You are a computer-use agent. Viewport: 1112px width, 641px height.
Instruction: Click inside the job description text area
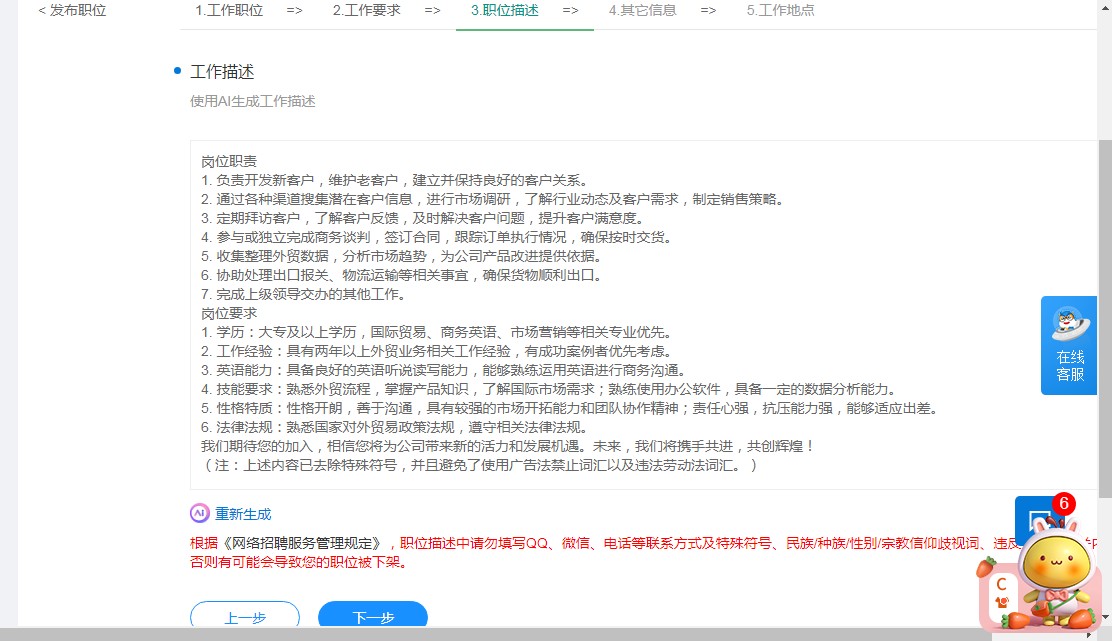click(640, 315)
